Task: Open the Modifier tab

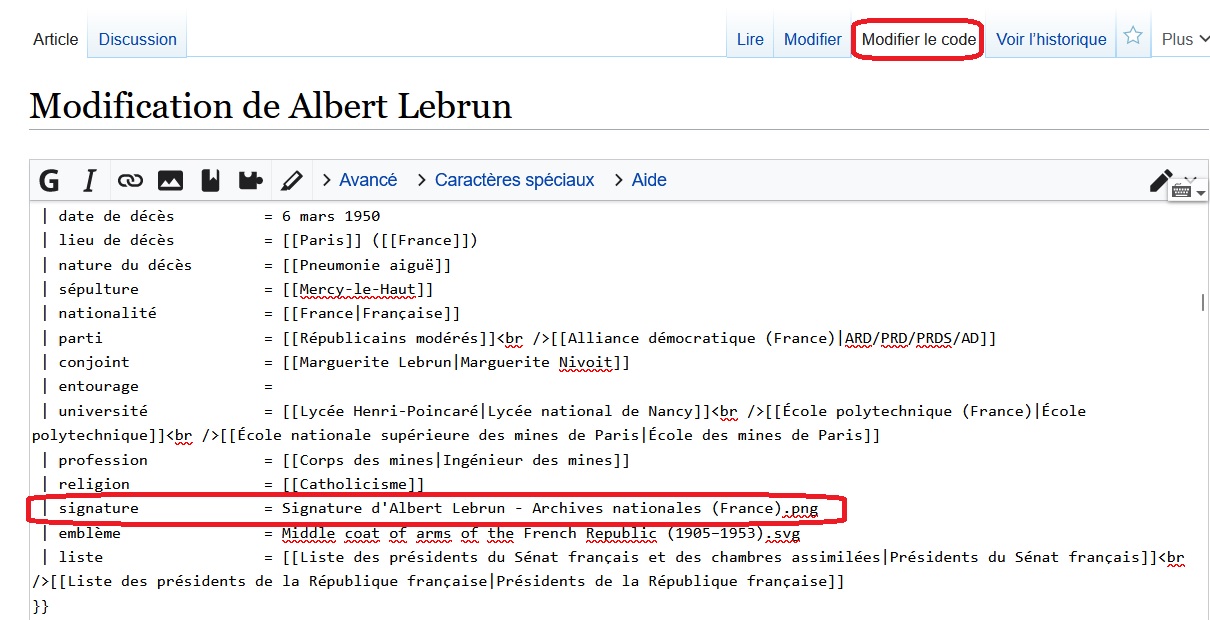Action: [x=812, y=39]
